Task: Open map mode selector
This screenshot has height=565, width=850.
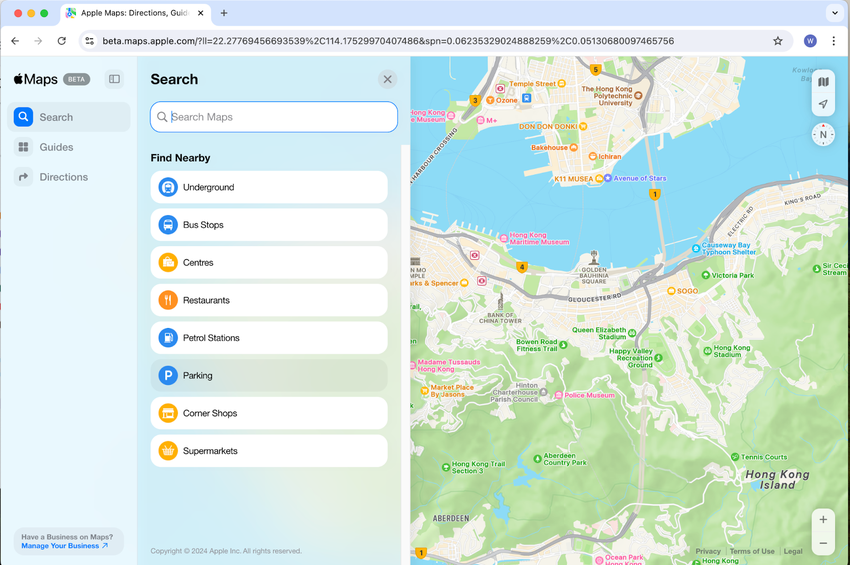Action: point(823,82)
